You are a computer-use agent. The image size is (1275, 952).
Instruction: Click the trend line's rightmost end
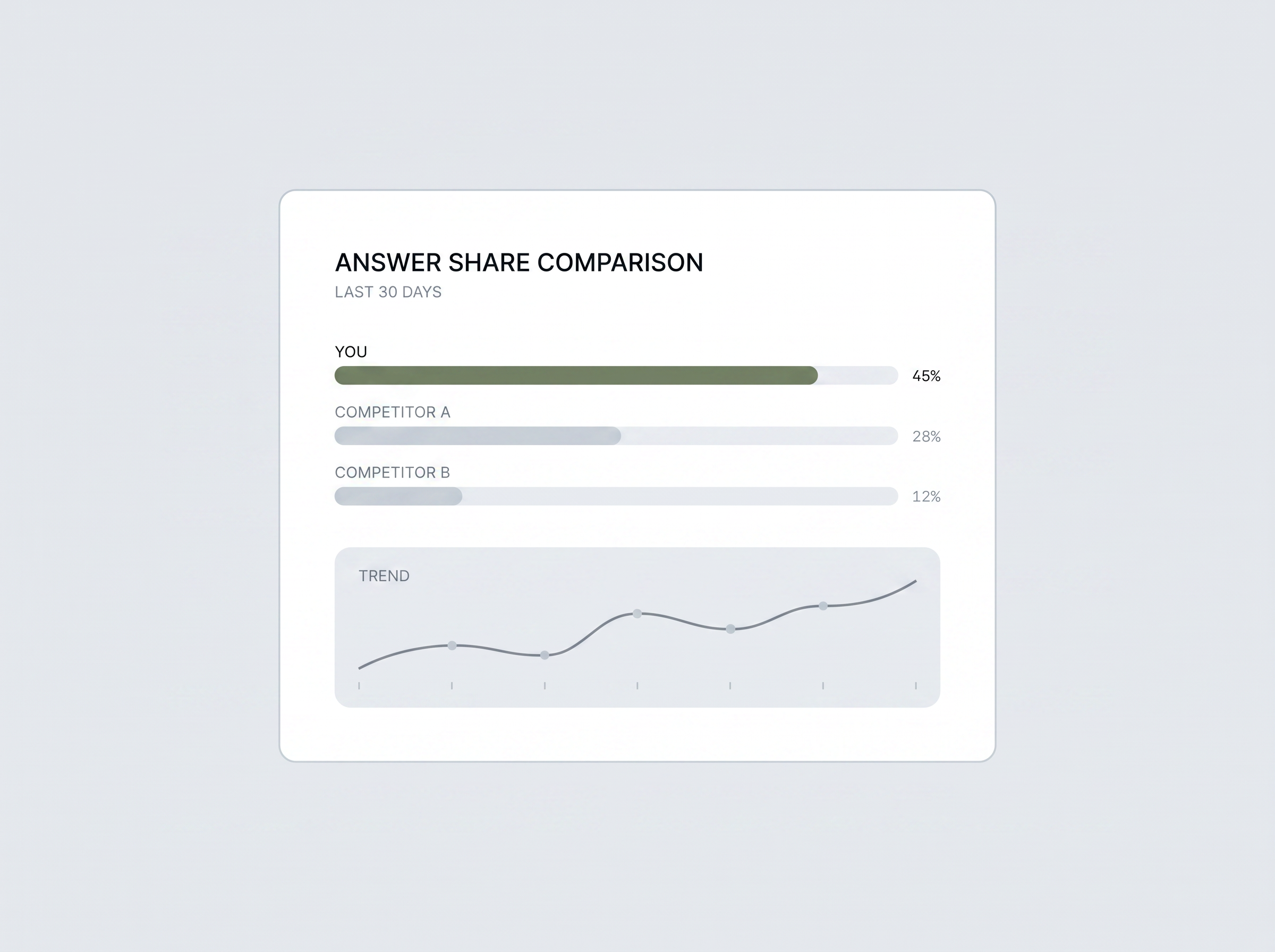(x=915, y=581)
